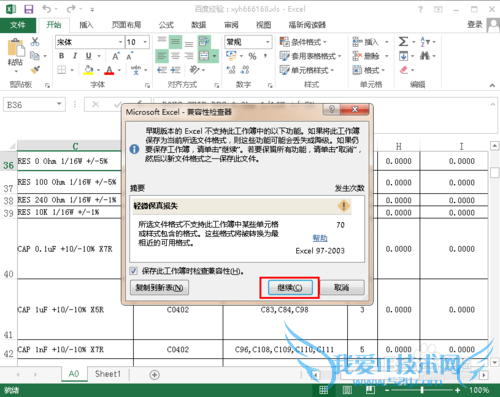Click 取消 cancel button in dialog

coord(342,287)
